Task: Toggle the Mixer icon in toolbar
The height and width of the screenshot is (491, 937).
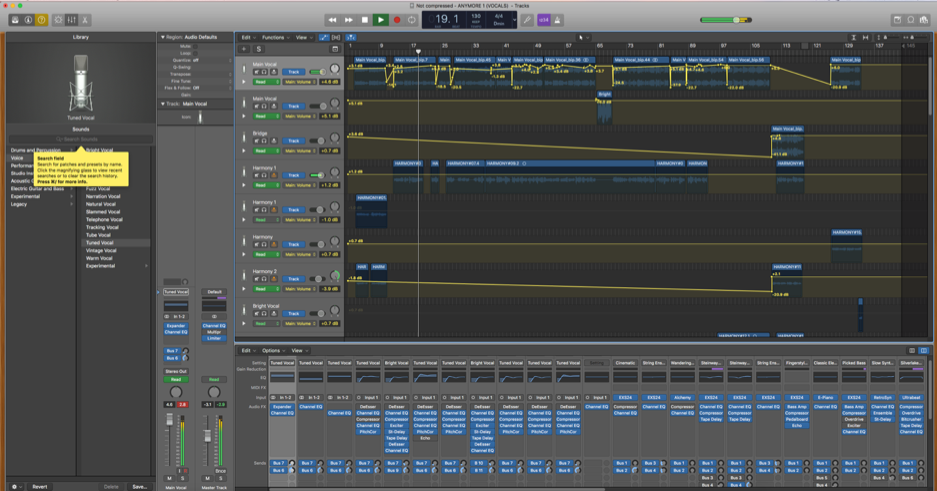Action: [x=71, y=20]
